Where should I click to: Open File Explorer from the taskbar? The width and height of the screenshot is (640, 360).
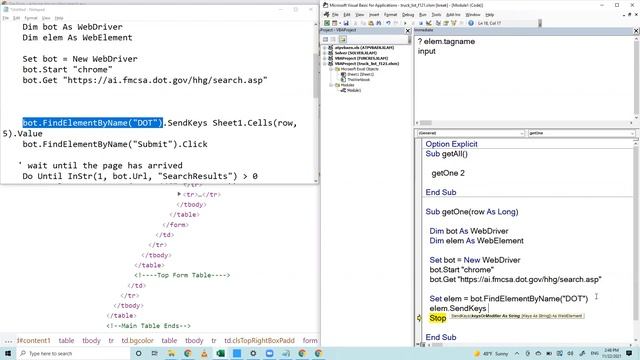tap(171, 353)
